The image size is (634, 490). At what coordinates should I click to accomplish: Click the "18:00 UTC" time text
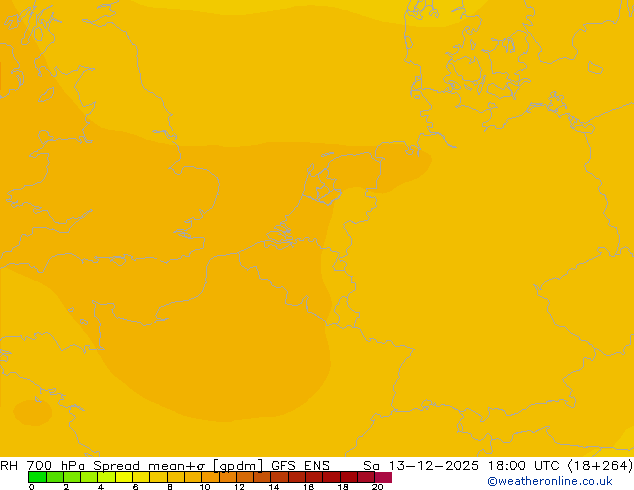click(523, 466)
